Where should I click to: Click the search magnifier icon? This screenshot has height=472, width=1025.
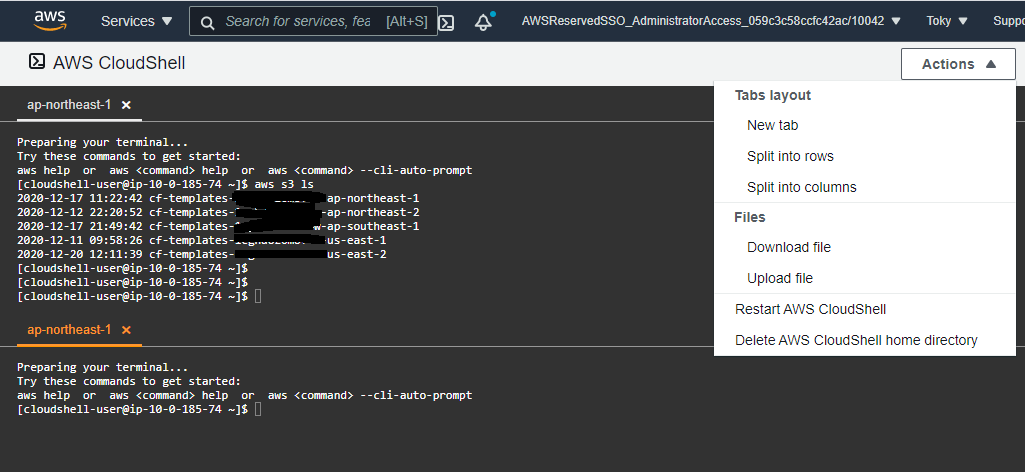tap(207, 23)
